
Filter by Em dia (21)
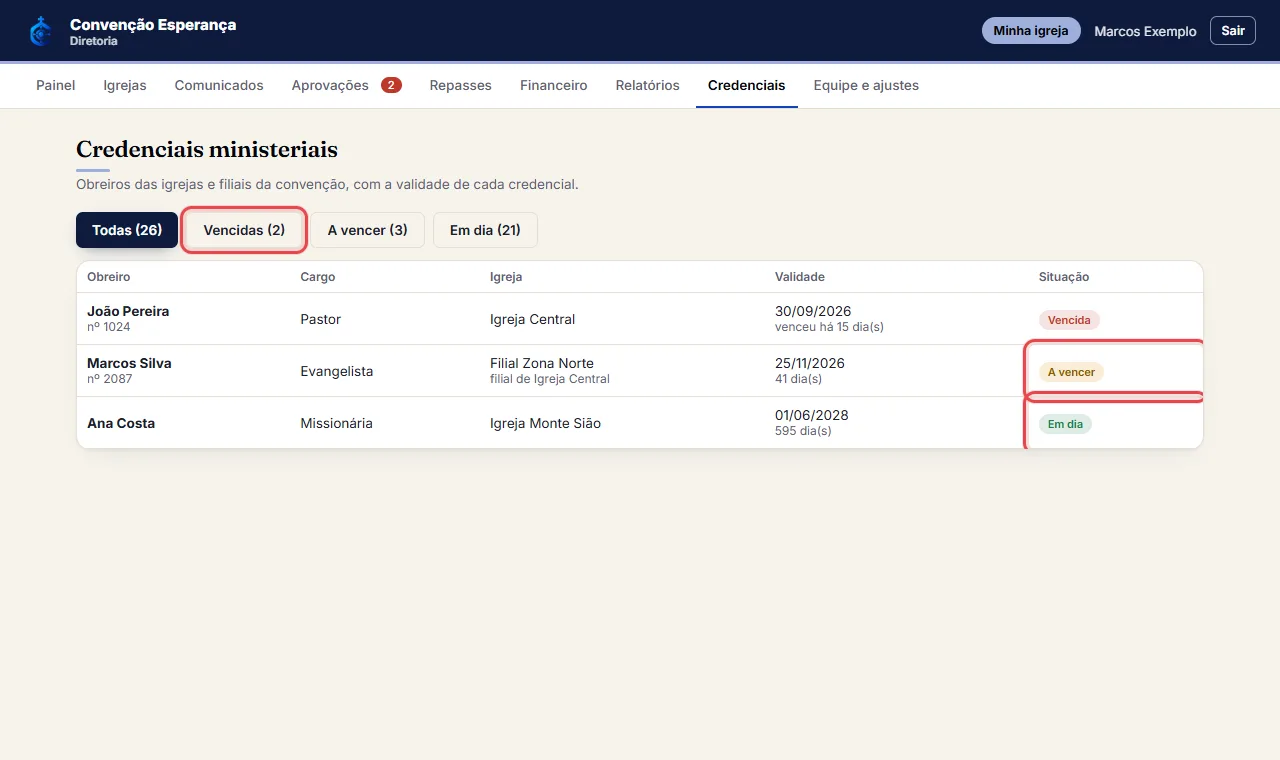click(485, 230)
